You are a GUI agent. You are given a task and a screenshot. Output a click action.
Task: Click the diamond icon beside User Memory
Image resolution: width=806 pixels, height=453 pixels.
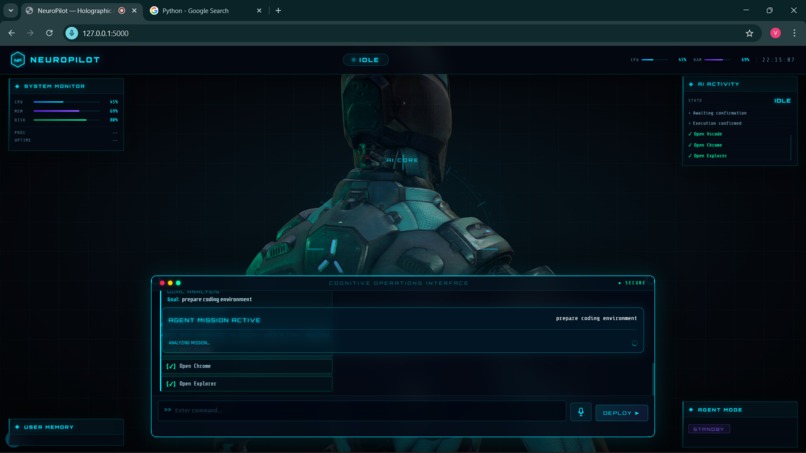tap(17, 427)
